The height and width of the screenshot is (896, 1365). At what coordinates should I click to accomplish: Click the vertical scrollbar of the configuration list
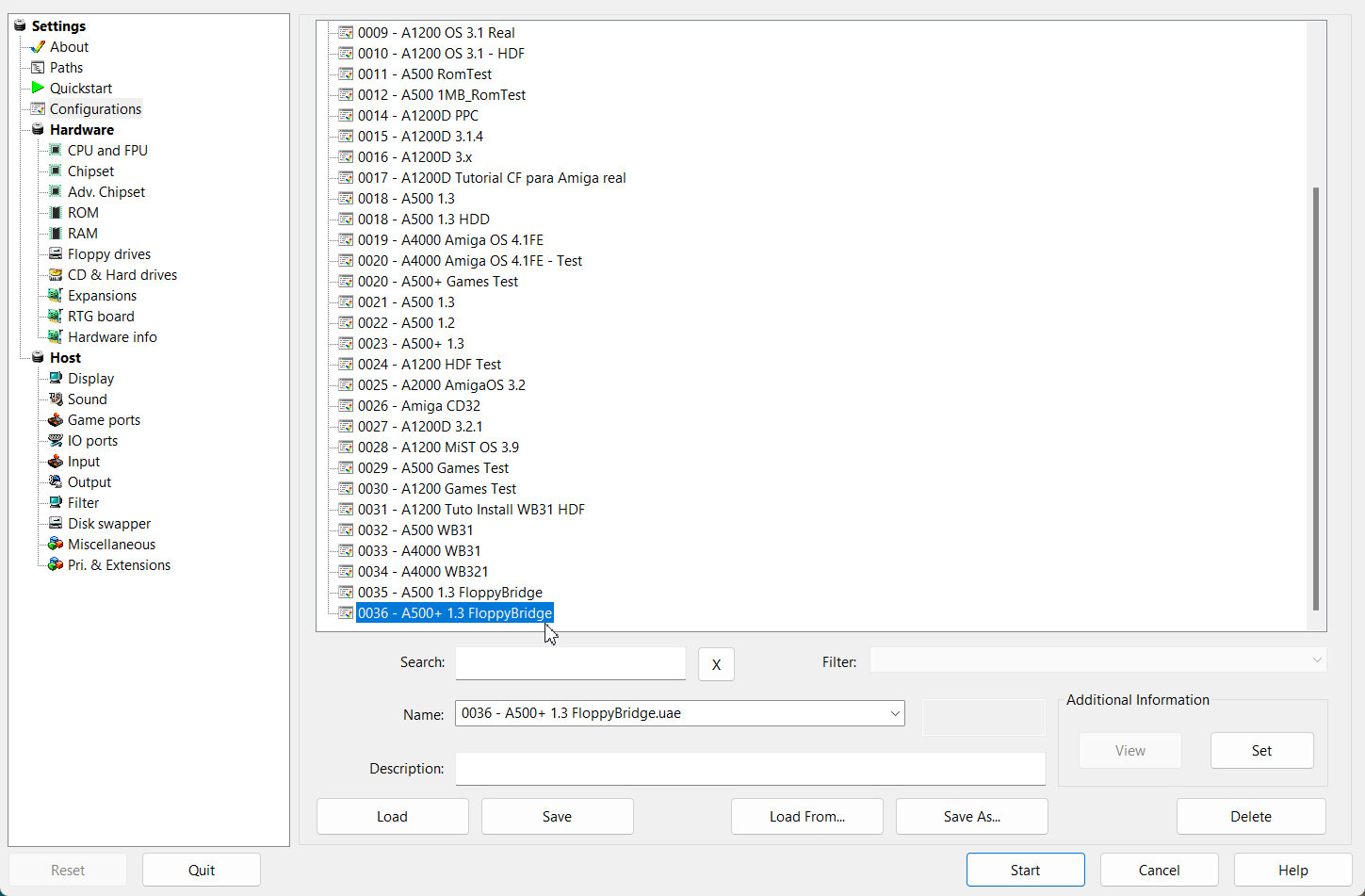(1315, 399)
